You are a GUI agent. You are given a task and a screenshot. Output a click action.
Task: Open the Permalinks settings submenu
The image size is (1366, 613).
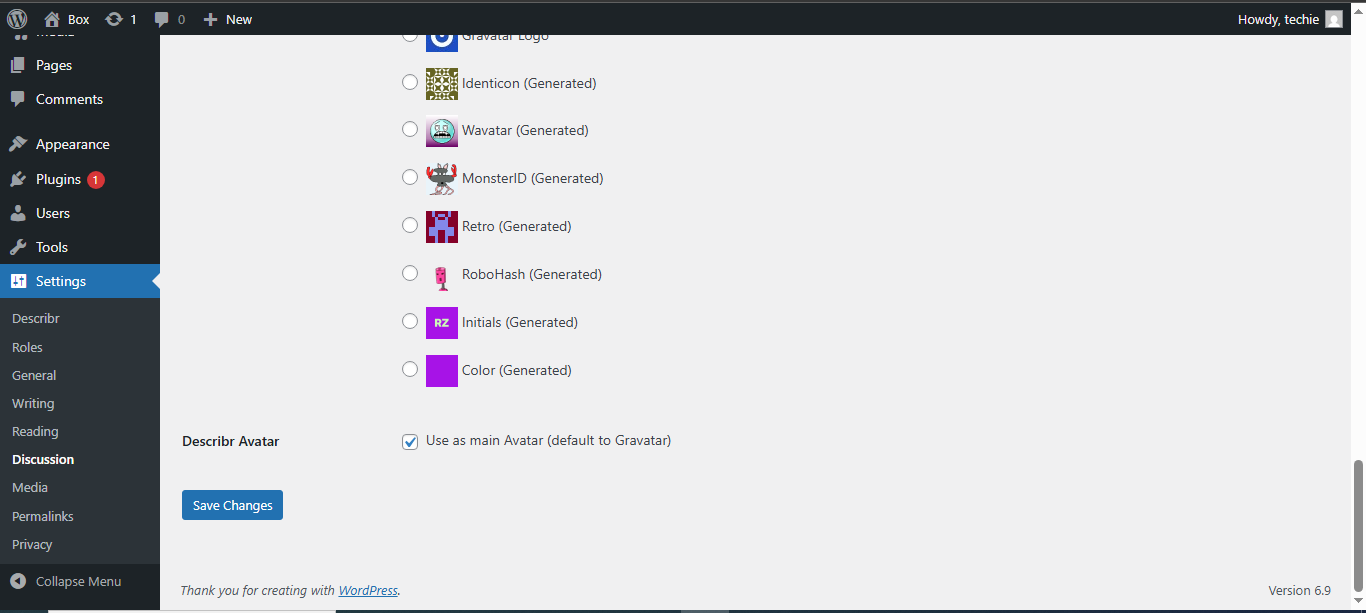click(43, 516)
